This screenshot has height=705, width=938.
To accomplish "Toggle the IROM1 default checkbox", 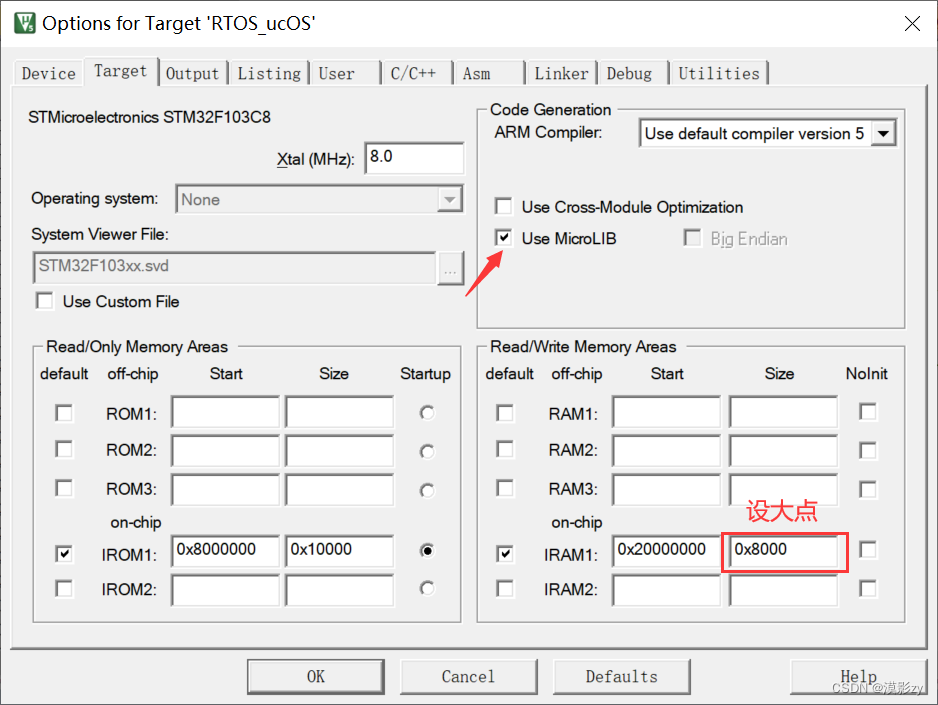I will click(x=64, y=553).
